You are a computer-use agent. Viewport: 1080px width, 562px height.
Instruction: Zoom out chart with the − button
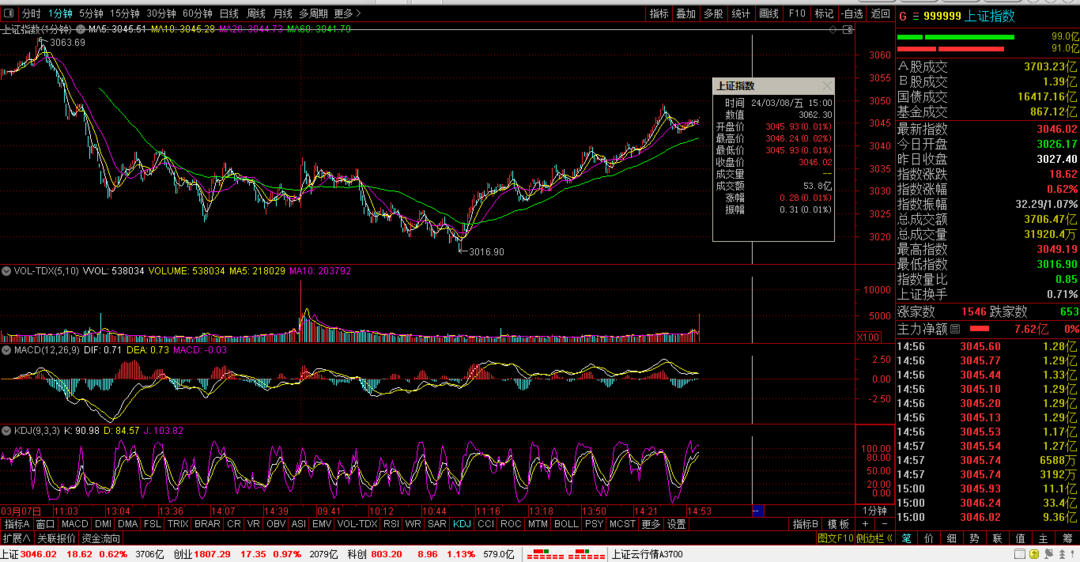pos(884,524)
